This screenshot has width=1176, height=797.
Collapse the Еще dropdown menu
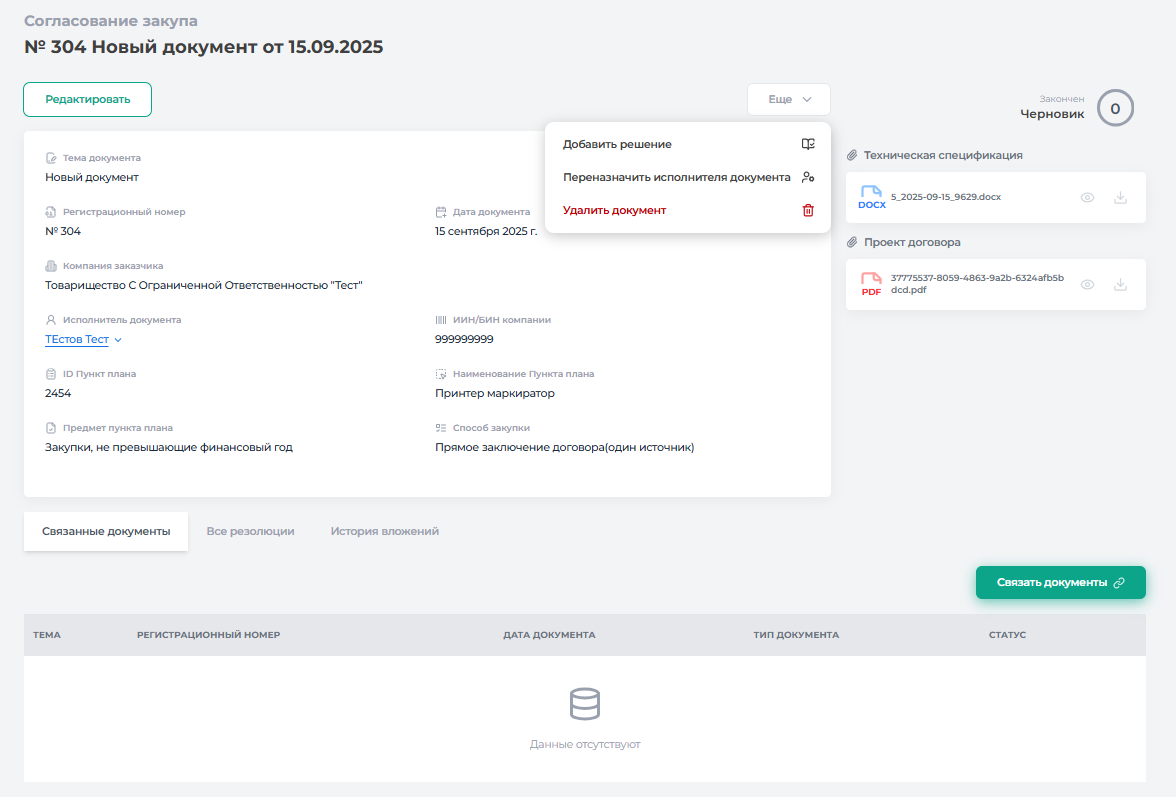(x=788, y=100)
